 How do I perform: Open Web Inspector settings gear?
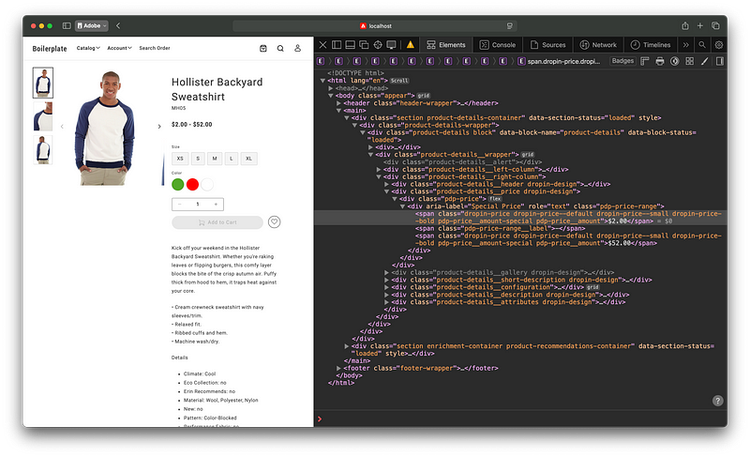pyautogui.click(x=718, y=45)
